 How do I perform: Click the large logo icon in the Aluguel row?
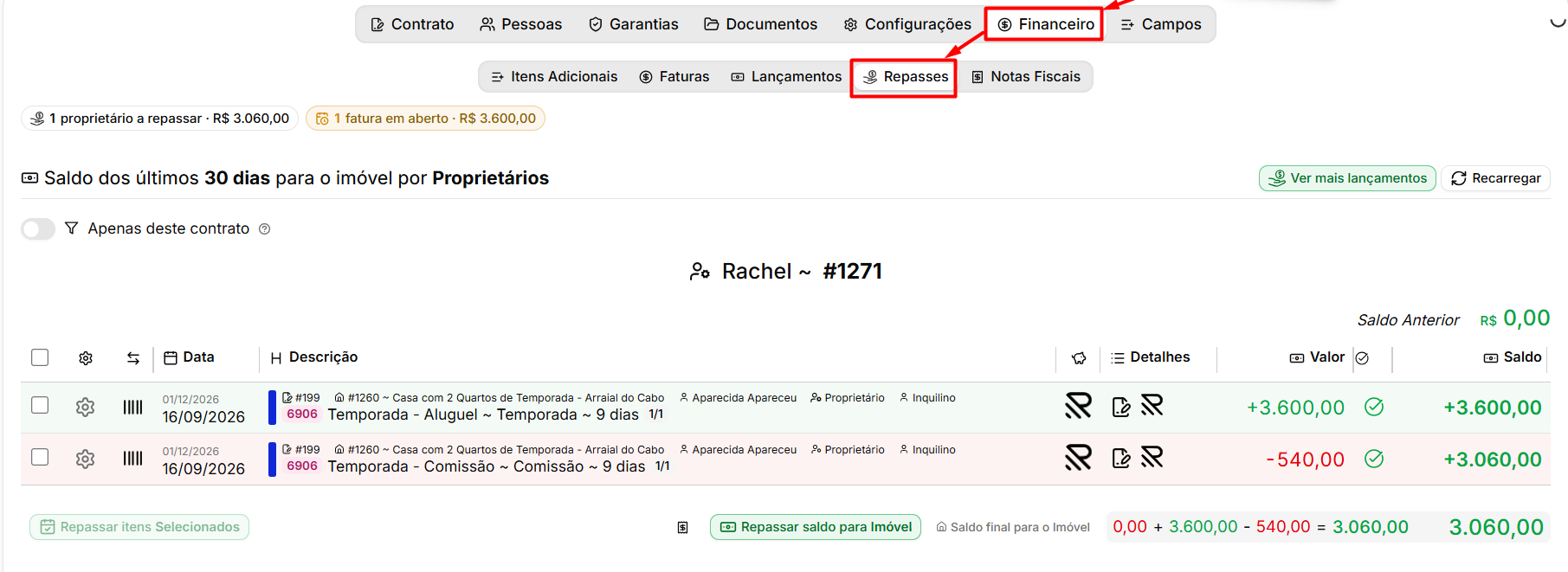[1078, 406]
